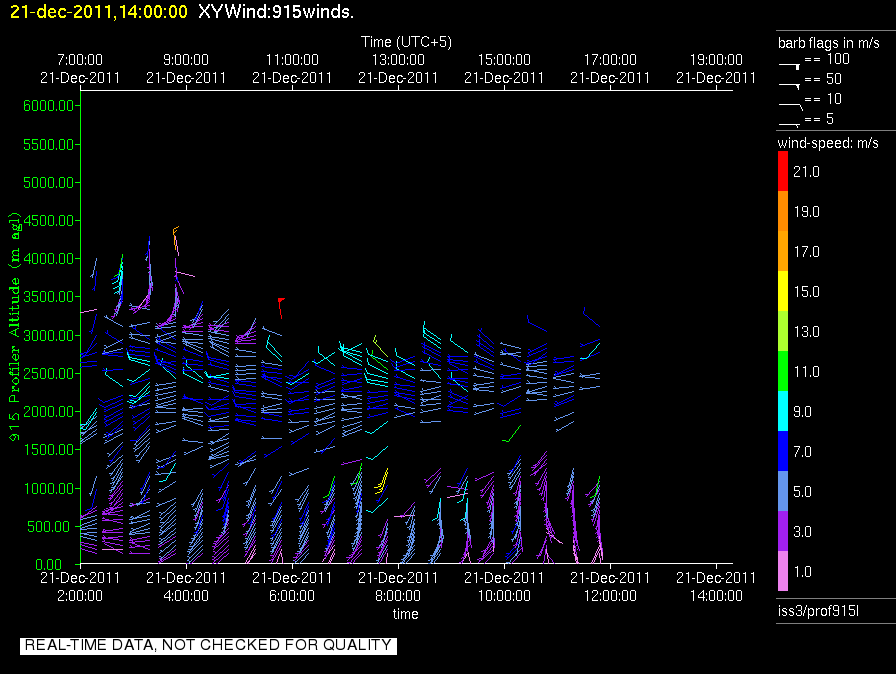Click the '14:00:00' bottom axis time label
This screenshot has height=674, width=896.
click(x=716, y=596)
